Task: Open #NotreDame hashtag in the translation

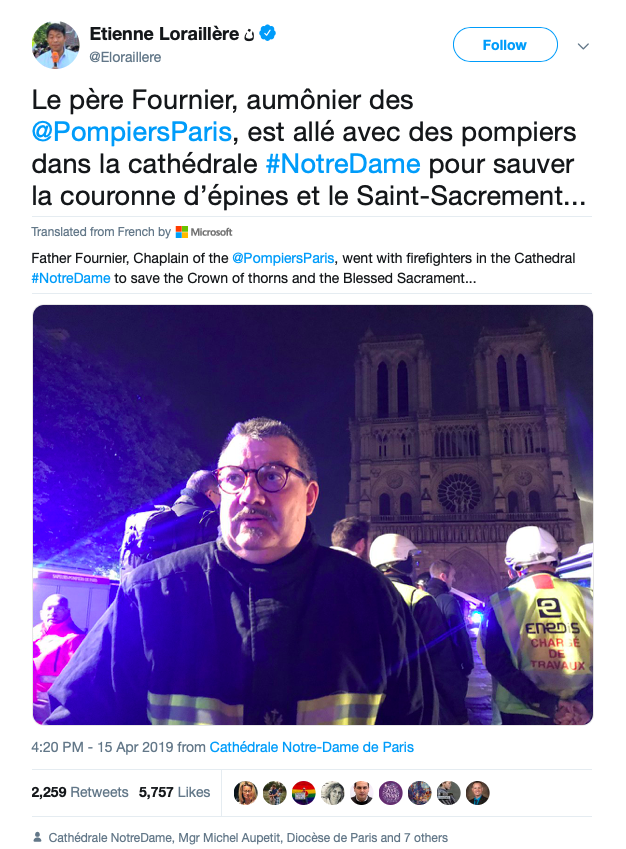Action: click(71, 278)
